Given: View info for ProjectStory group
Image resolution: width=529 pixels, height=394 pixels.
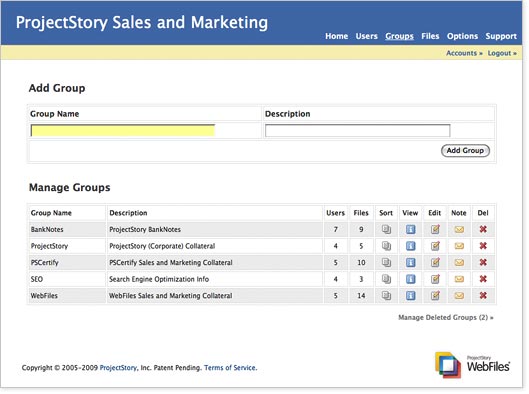Looking at the screenshot, I should pos(410,246).
